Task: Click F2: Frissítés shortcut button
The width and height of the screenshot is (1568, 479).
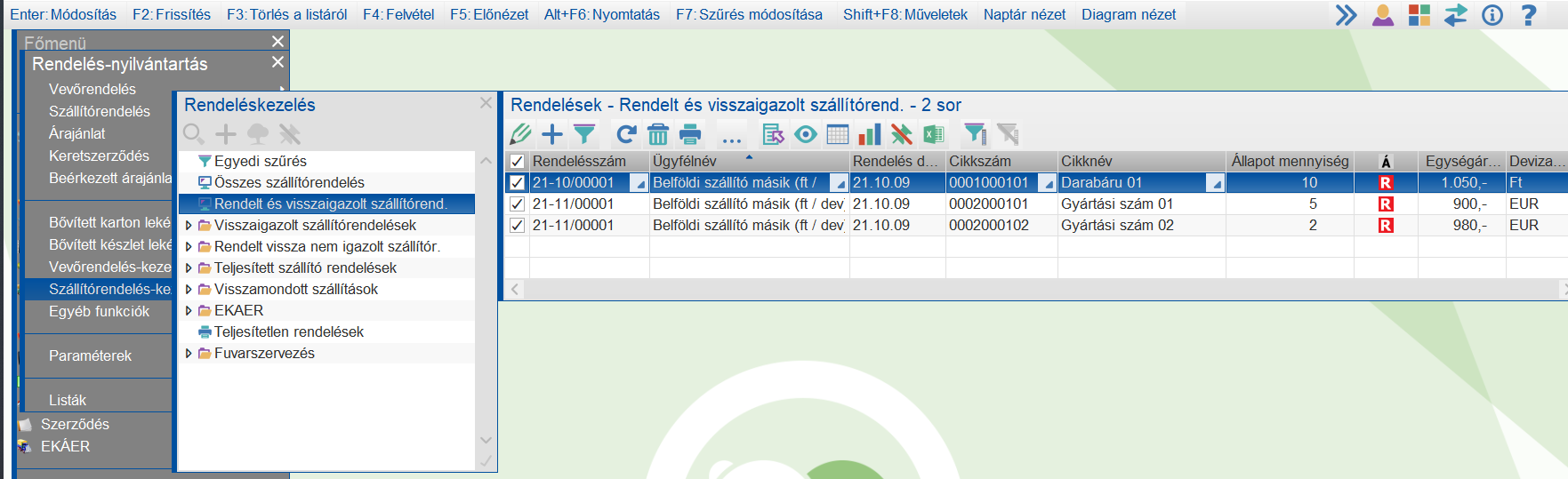Action: (172, 14)
